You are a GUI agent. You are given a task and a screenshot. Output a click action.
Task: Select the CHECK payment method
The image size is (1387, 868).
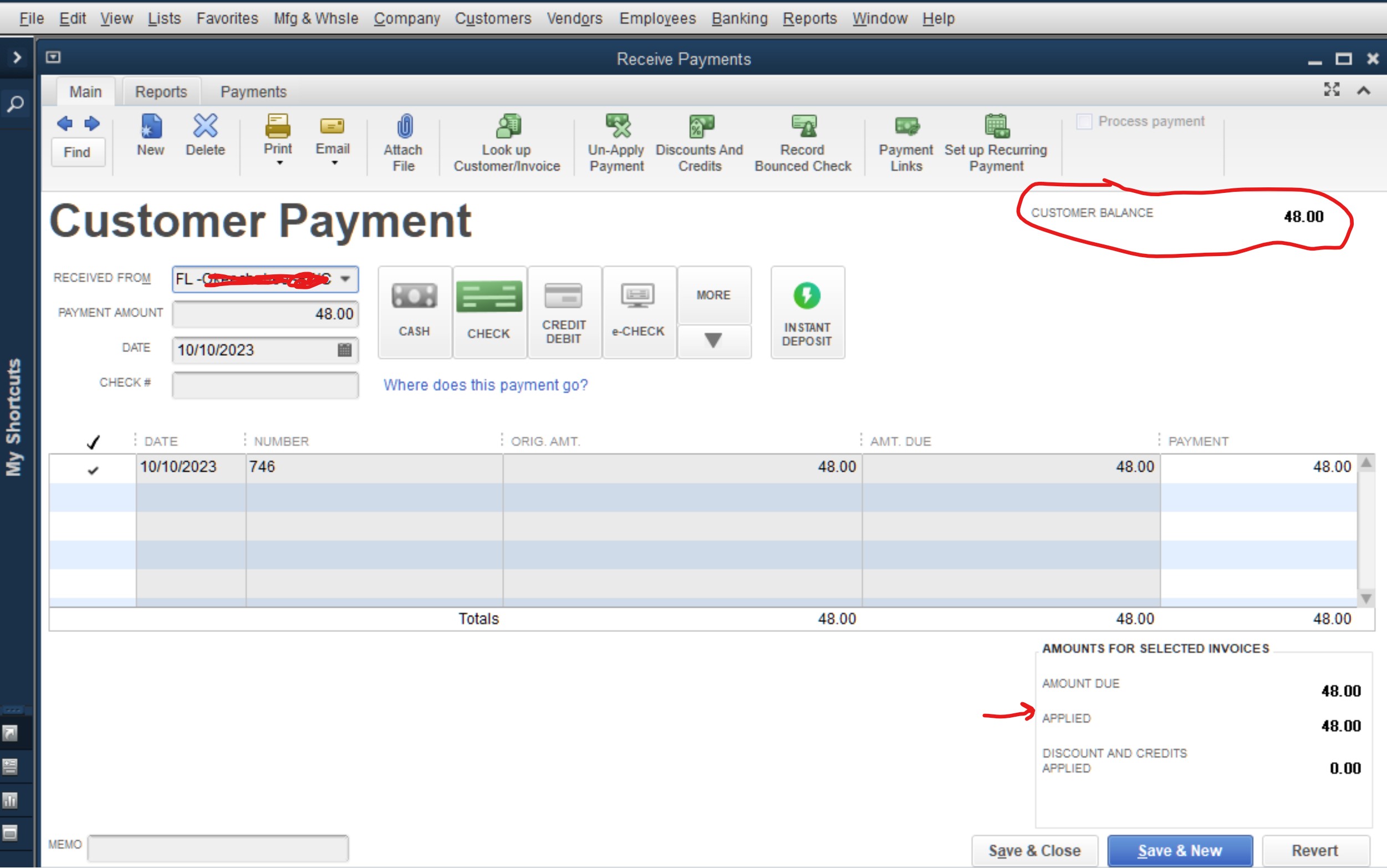[x=488, y=312]
